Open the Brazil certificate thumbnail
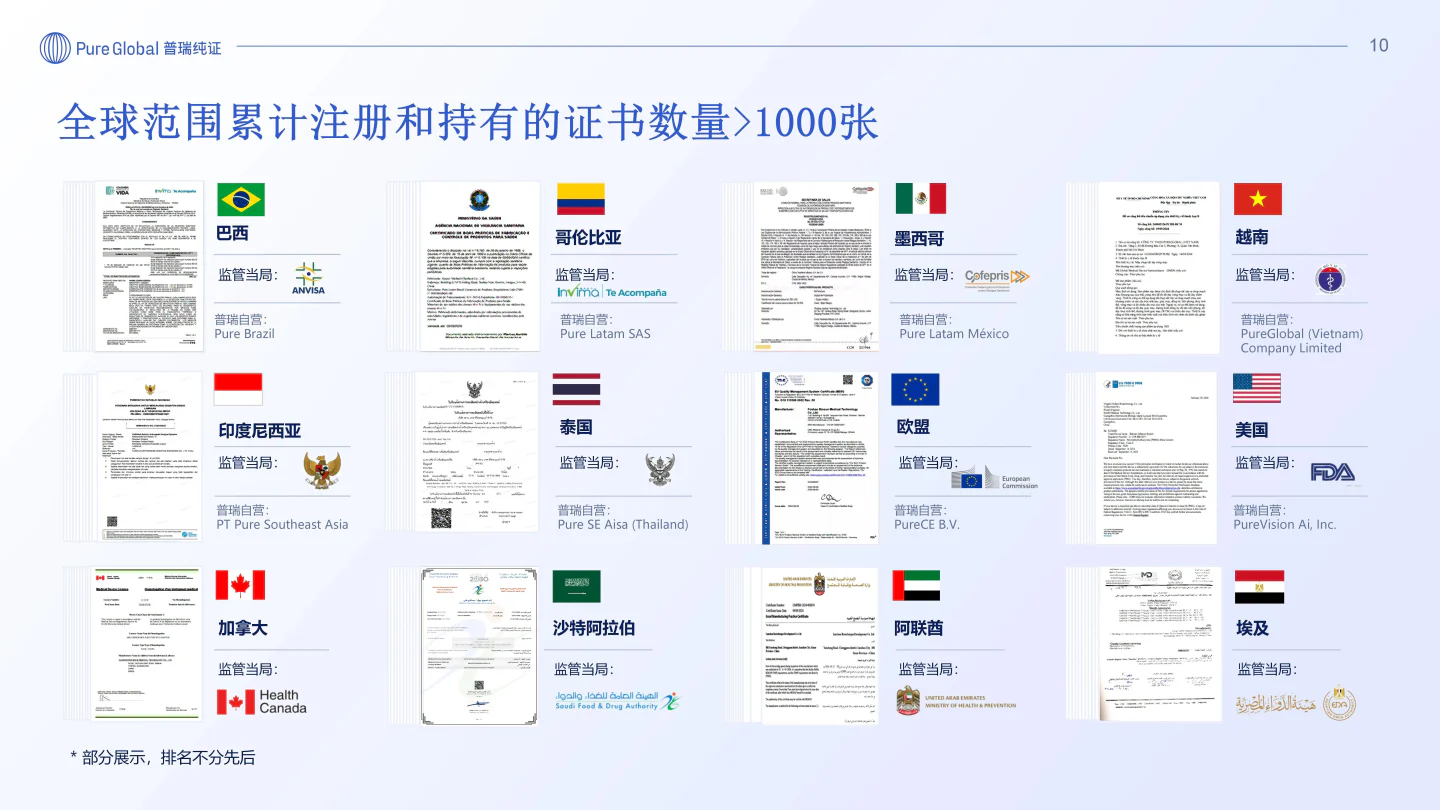Image resolution: width=1440 pixels, height=810 pixels. (x=148, y=266)
